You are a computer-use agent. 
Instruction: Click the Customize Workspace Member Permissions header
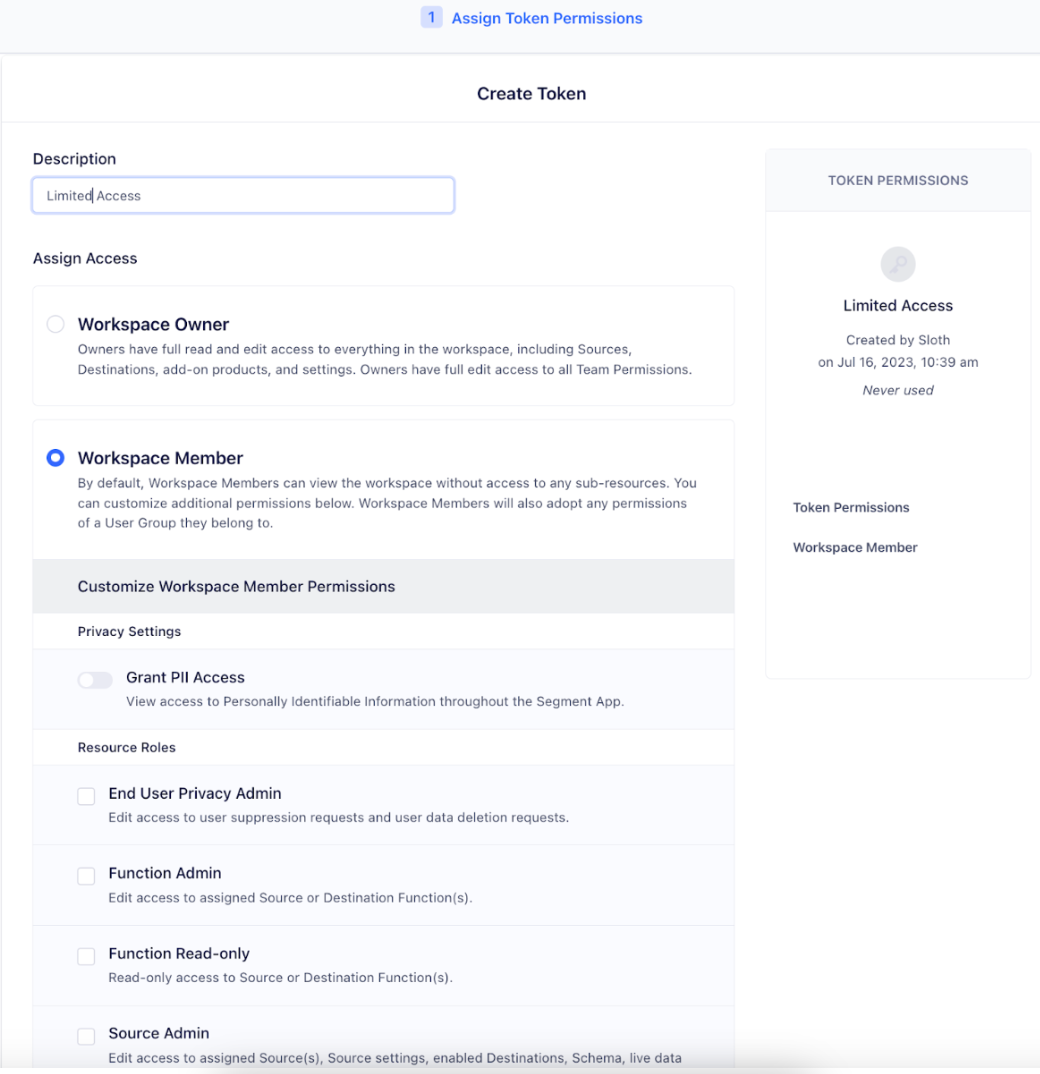point(236,586)
